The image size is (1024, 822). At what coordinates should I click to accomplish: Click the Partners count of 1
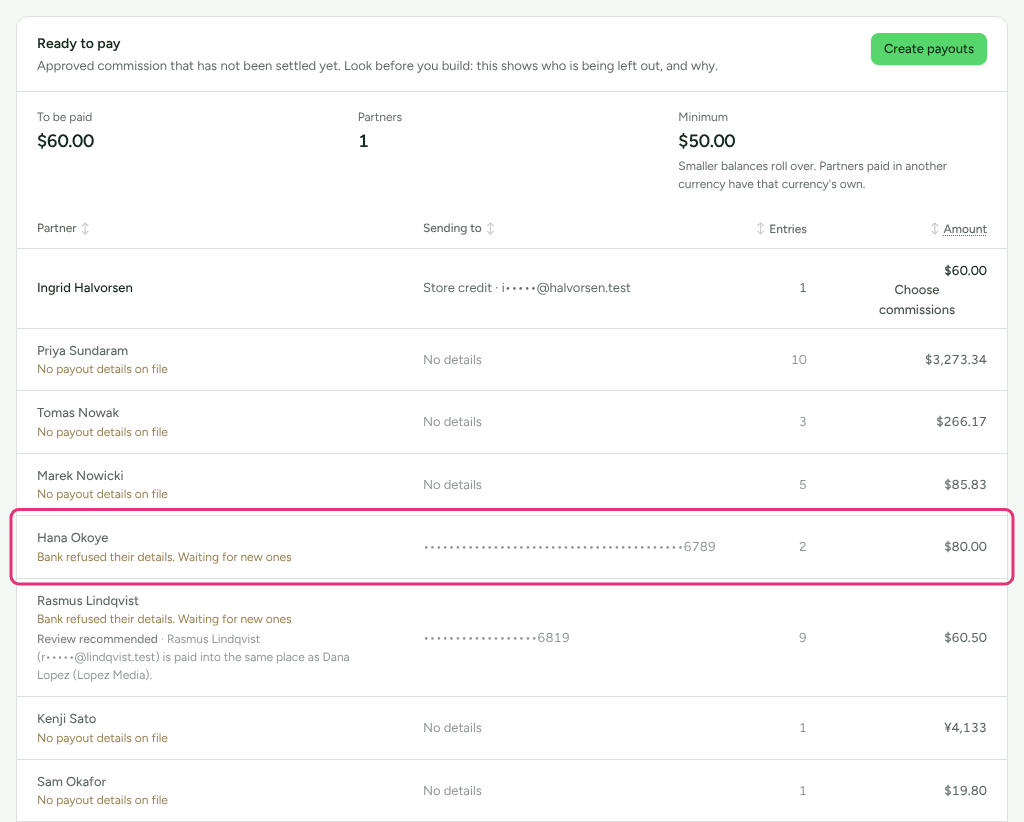(363, 140)
